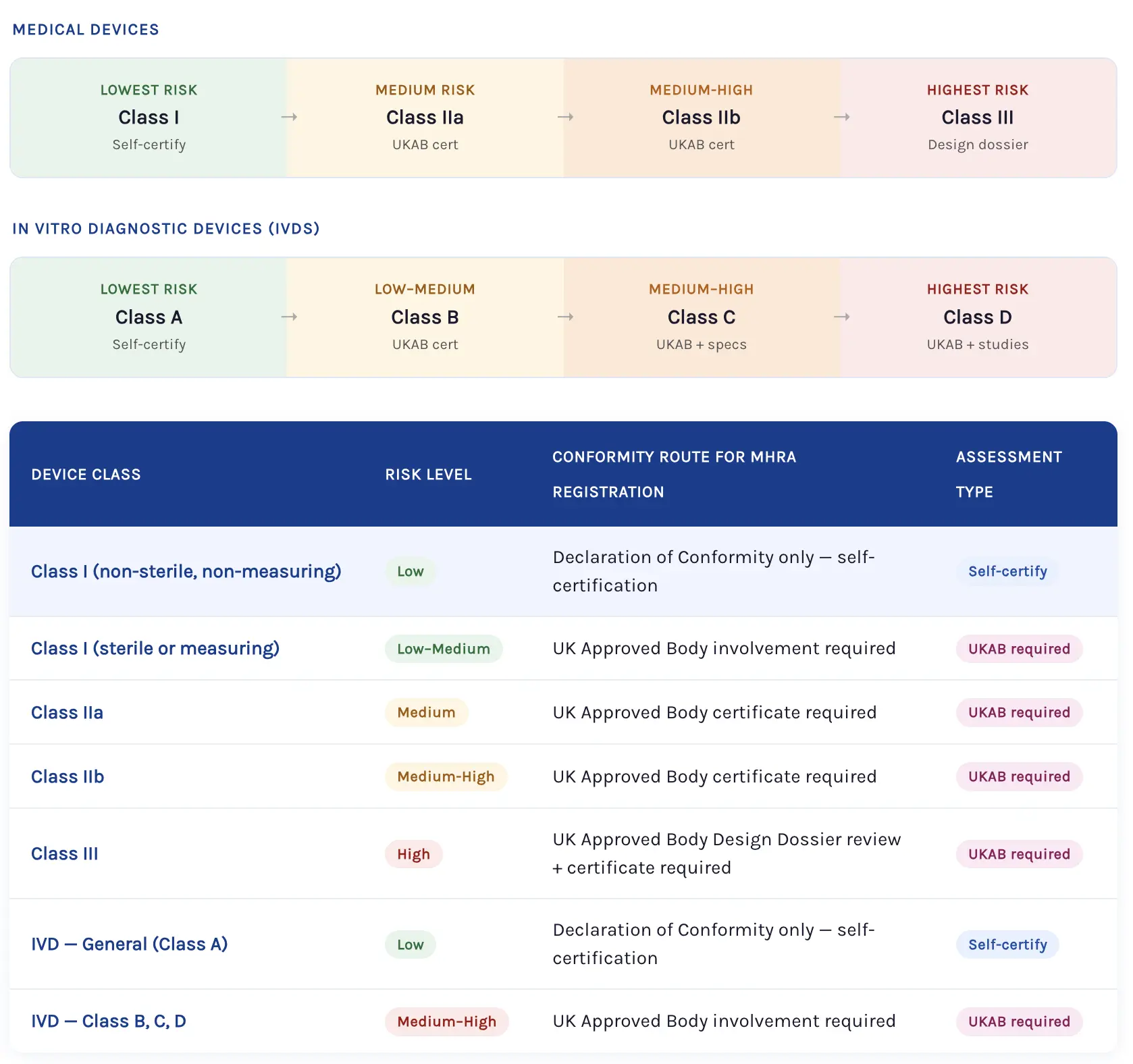The width and height of the screenshot is (1133, 1064).
Task: Click UKAB required badge in Class III row
Action: [1019, 854]
